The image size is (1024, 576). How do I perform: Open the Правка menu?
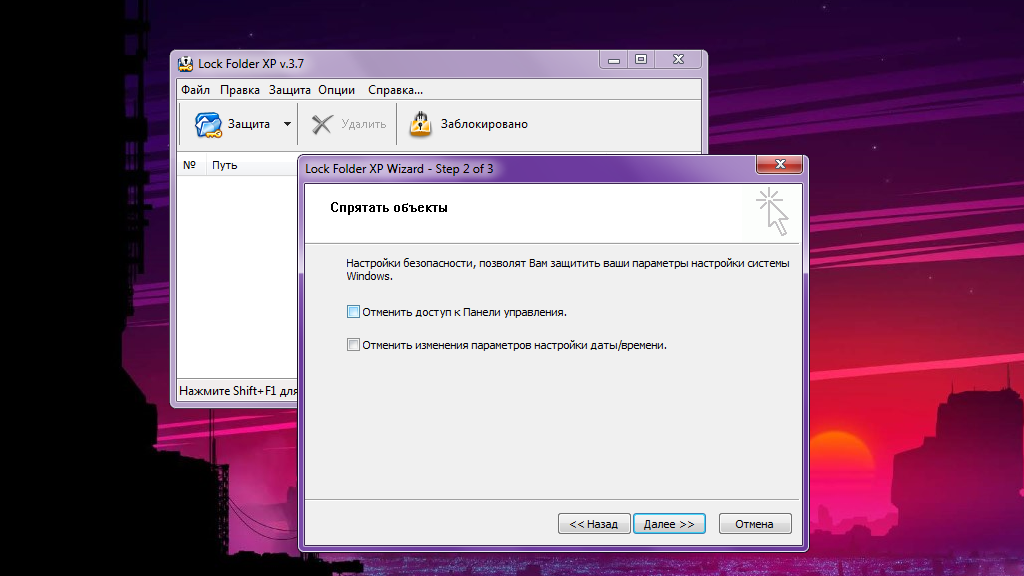point(240,90)
